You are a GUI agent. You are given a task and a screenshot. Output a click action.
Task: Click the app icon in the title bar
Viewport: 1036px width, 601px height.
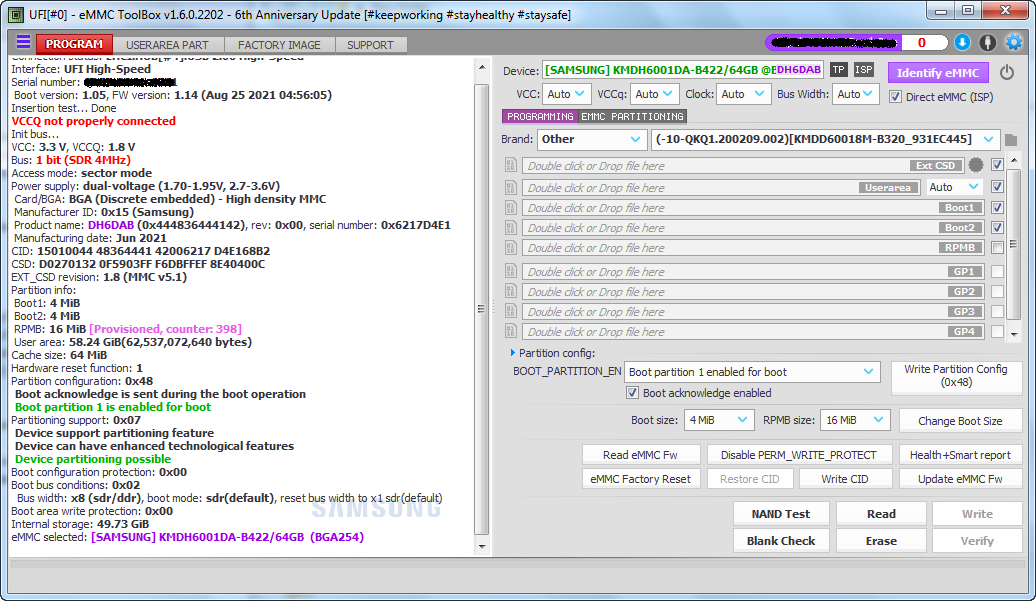tap(16, 15)
